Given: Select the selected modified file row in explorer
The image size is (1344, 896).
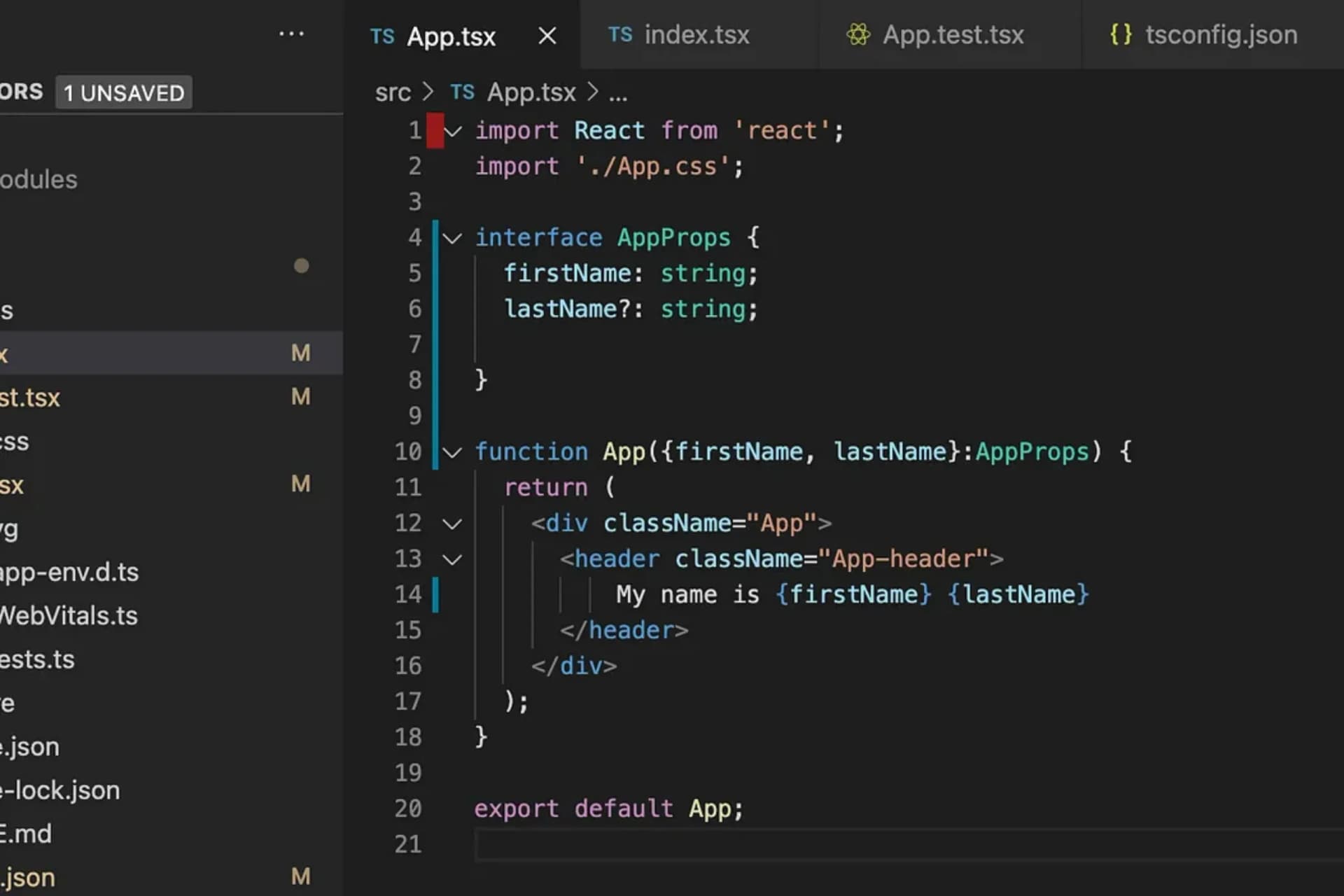Looking at the screenshot, I should tap(171, 353).
